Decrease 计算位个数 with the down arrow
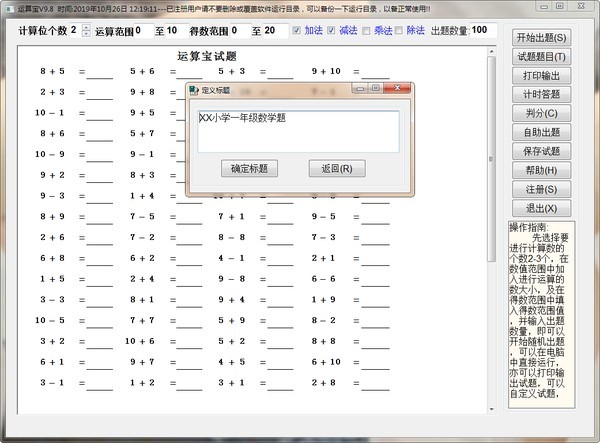The image size is (600, 443). pyautogui.click(x=85, y=34)
